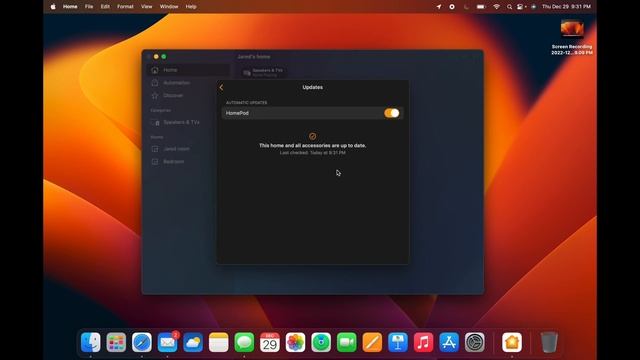
Task: Open the Home app menu
Action: tap(70, 7)
